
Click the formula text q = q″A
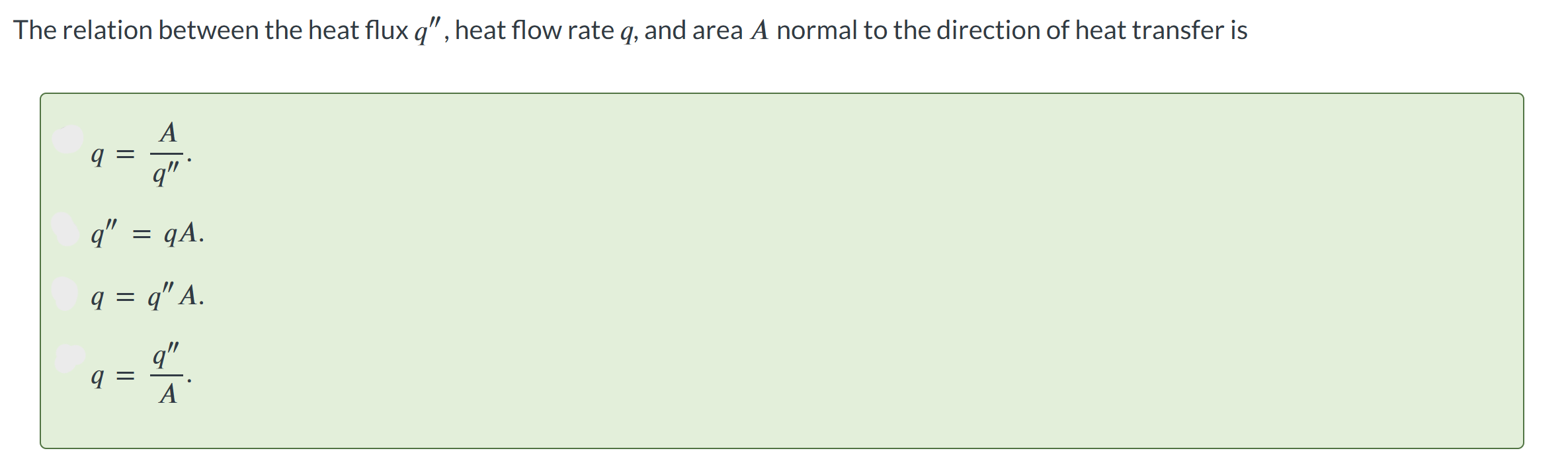click(147, 295)
